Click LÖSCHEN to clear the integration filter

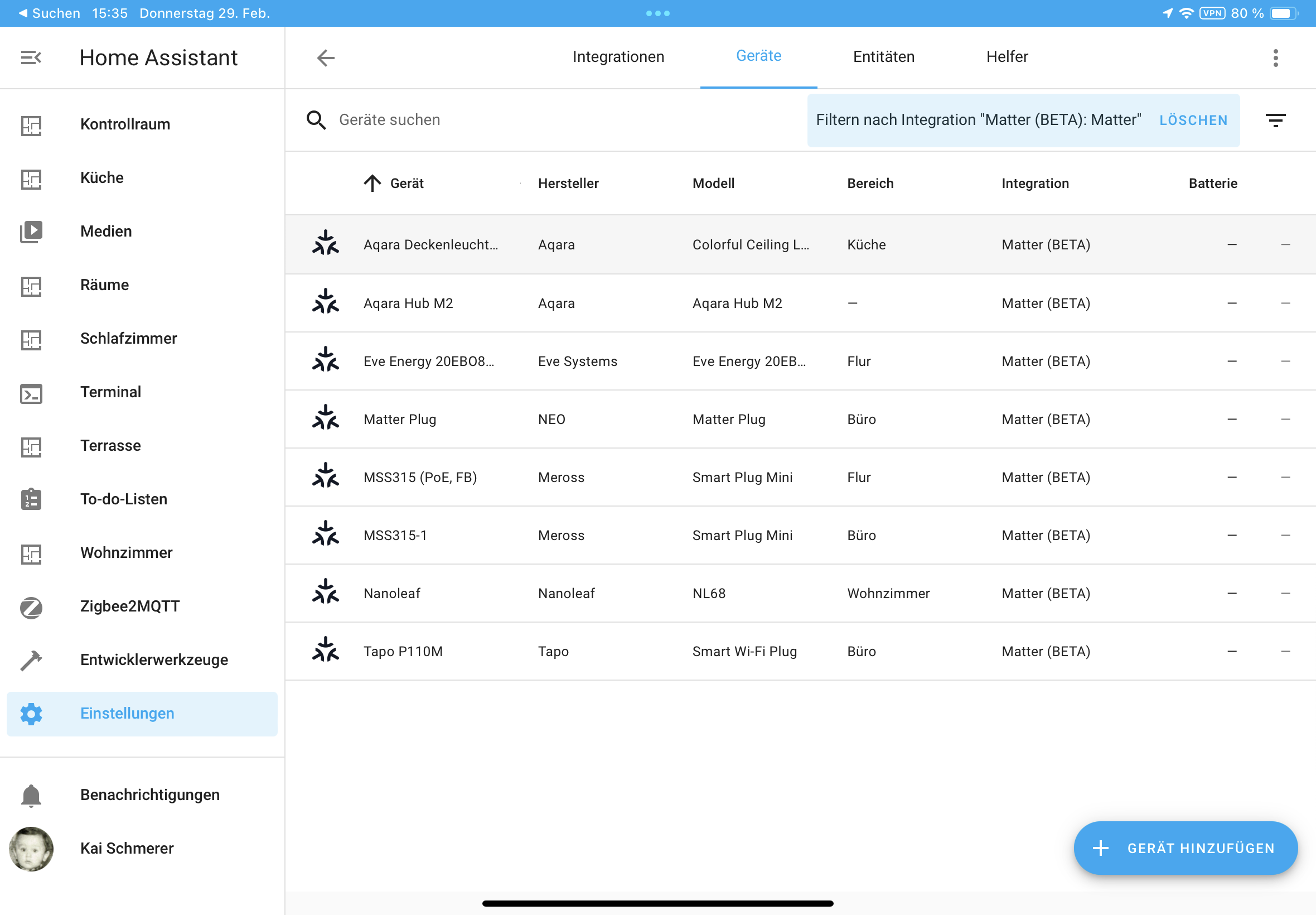click(1193, 121)
